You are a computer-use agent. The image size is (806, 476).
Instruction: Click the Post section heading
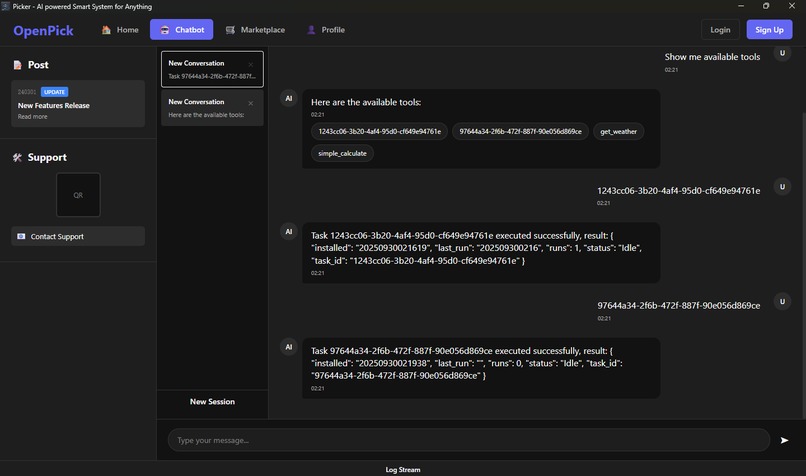point(38,65)
